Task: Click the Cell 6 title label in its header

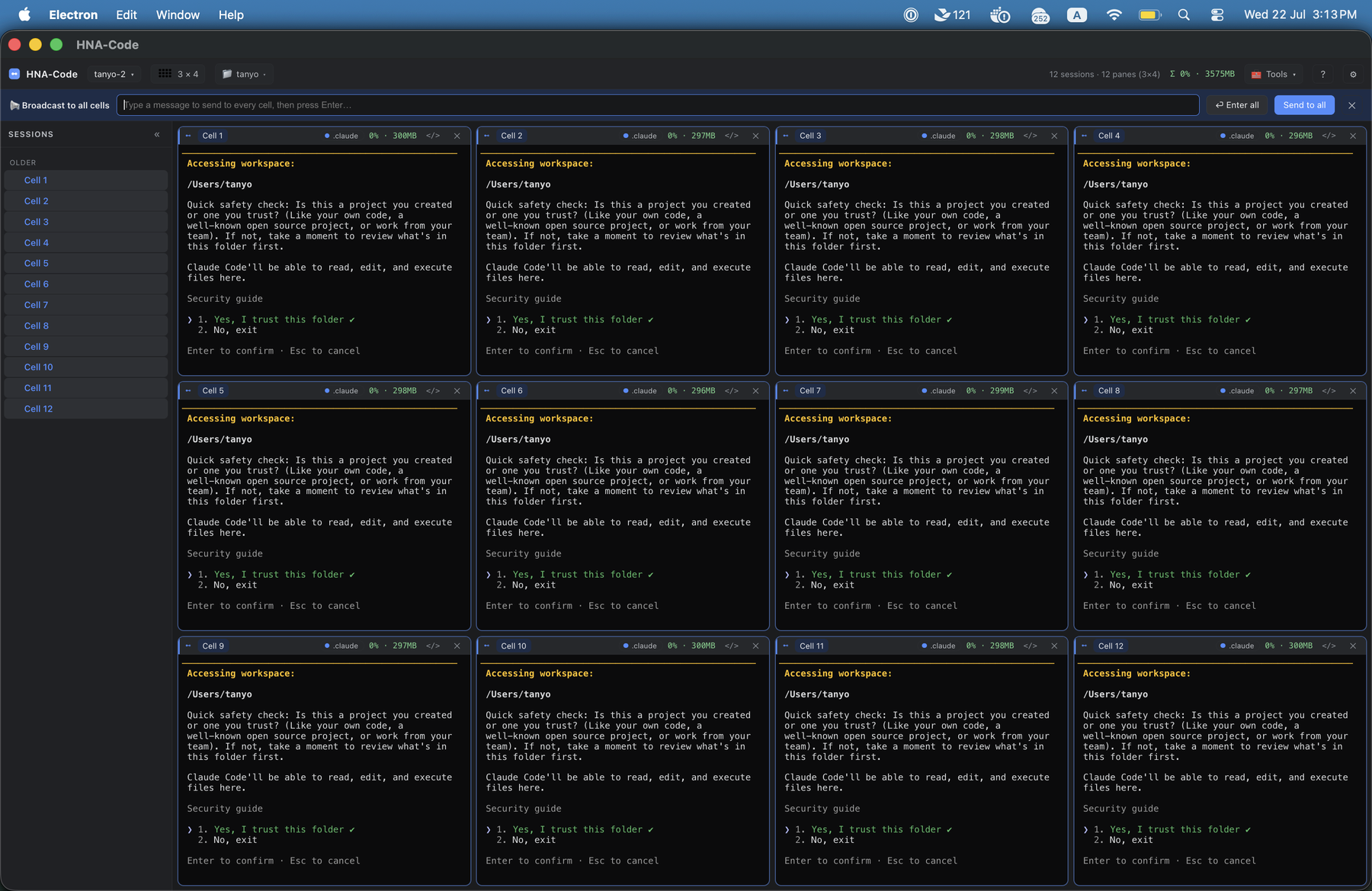Action: [x=511, y=391]
